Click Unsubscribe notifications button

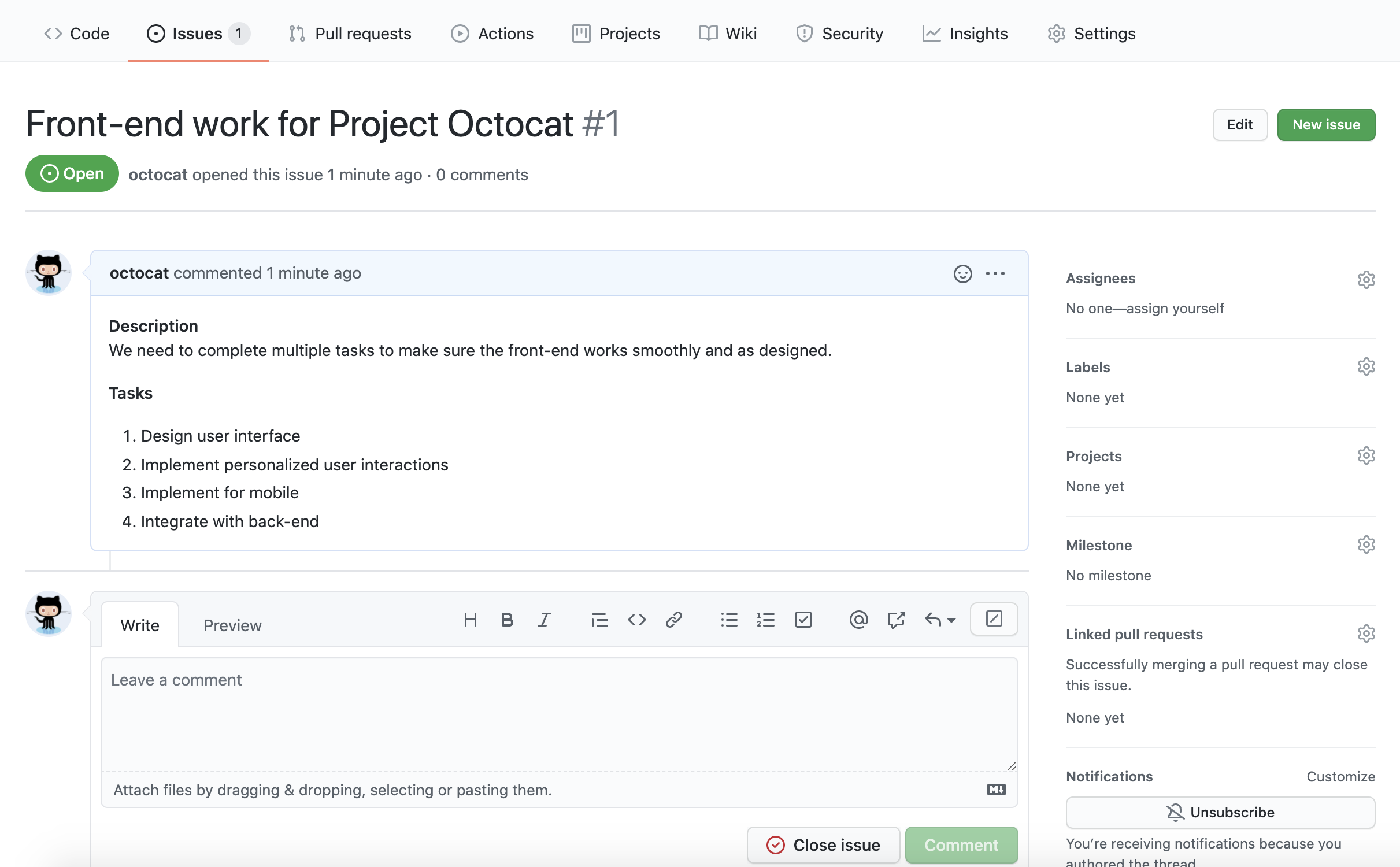click(x=1221, y=812)
